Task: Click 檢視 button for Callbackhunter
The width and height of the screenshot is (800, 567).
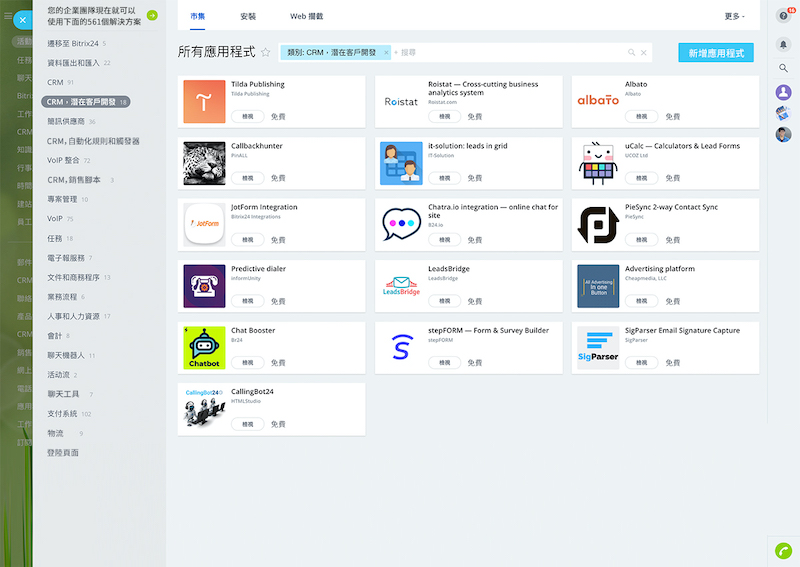Action: pyautogui.click(x=247, y=178)
